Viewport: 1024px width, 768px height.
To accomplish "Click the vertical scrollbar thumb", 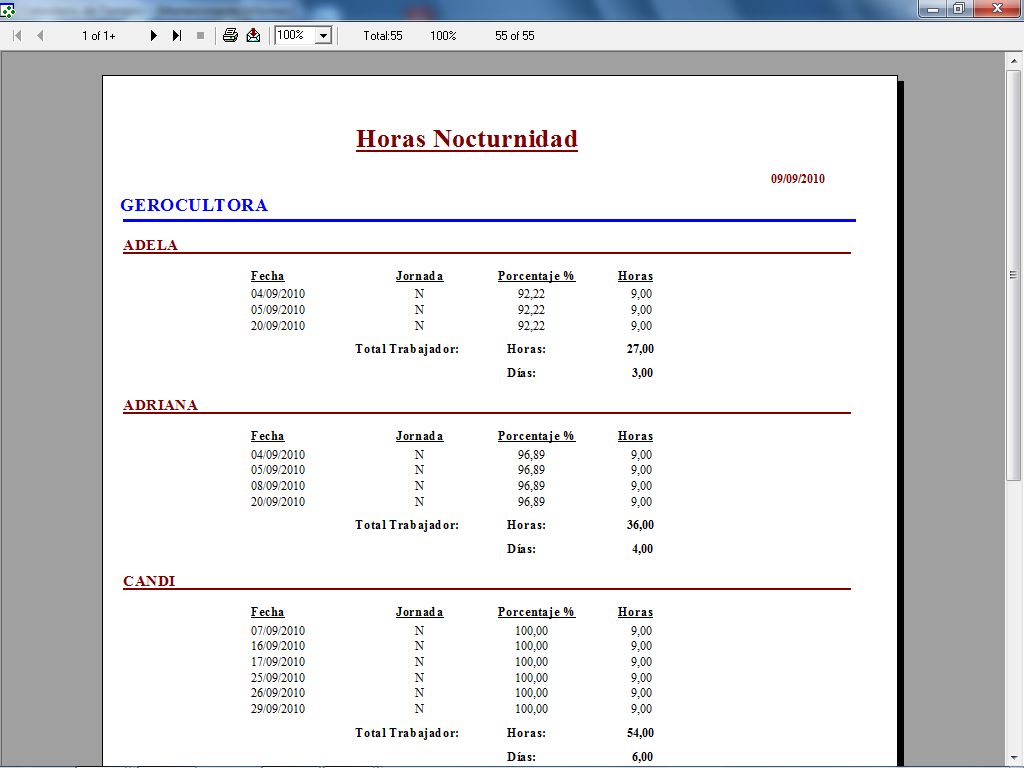I will 1014,275.
